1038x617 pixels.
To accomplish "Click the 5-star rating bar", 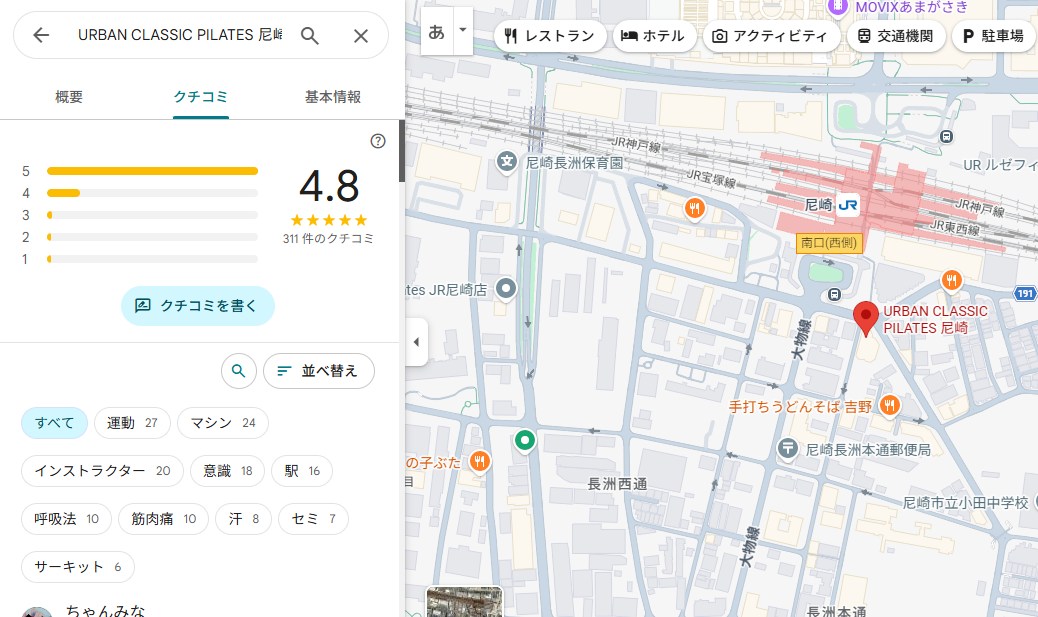I will (152, 171).
